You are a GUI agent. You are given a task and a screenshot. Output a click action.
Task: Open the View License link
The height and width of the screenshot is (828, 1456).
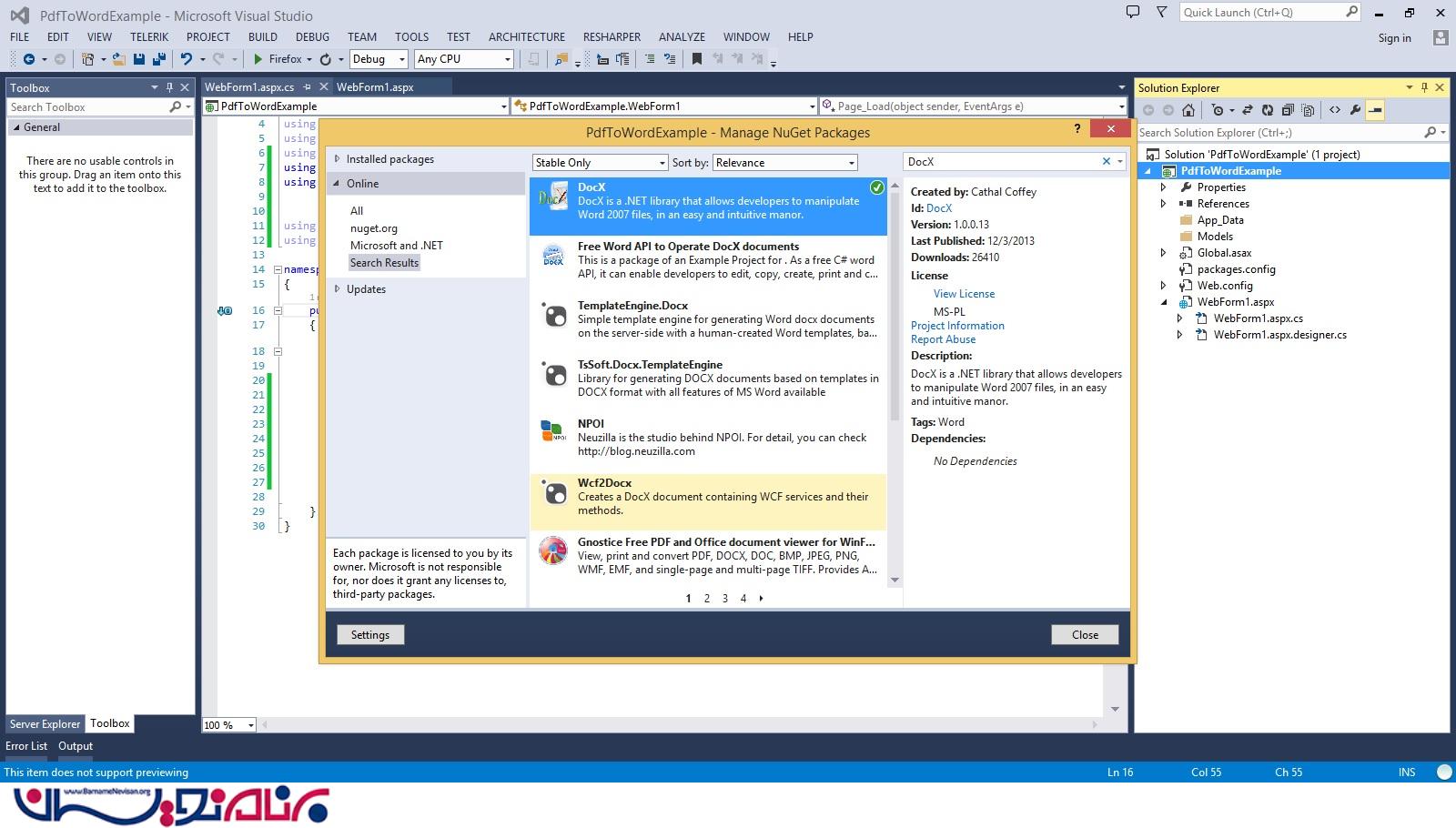click(964, 294)
